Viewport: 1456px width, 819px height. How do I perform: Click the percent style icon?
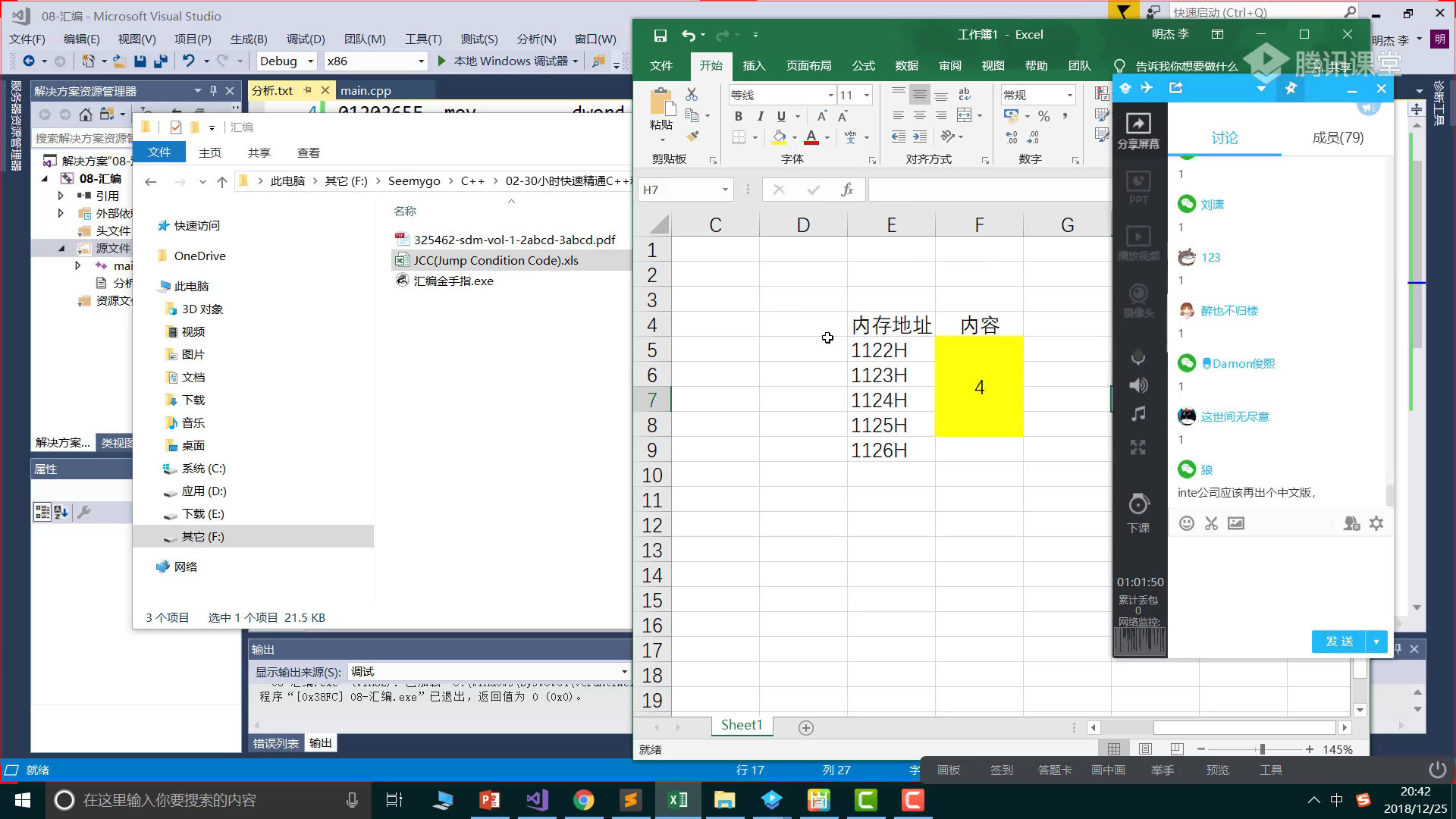pos(1044,116)
